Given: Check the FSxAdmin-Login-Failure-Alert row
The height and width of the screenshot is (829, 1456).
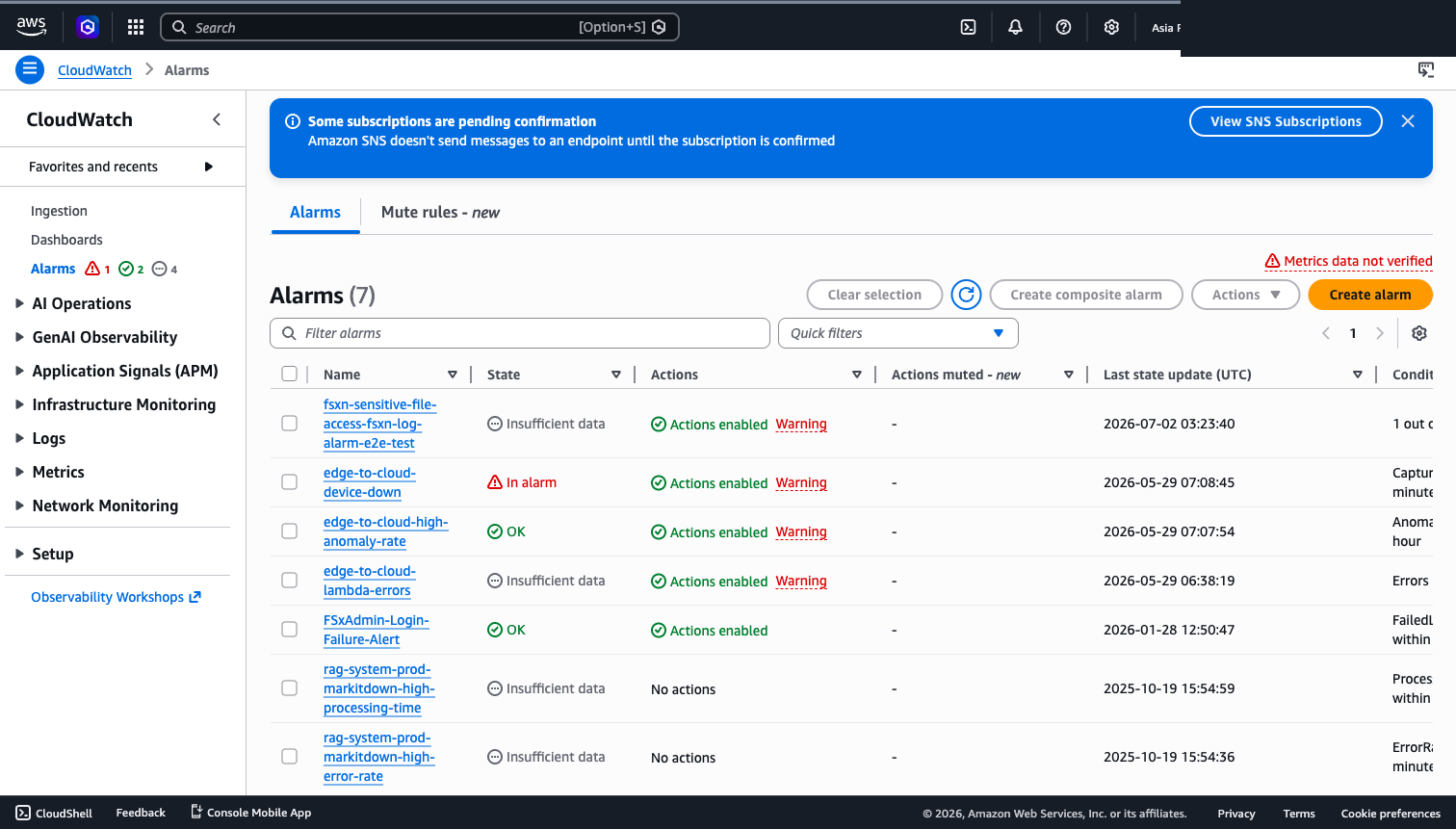Looking at the screenshot, I should pyautogui.click(x=289, y=629).
